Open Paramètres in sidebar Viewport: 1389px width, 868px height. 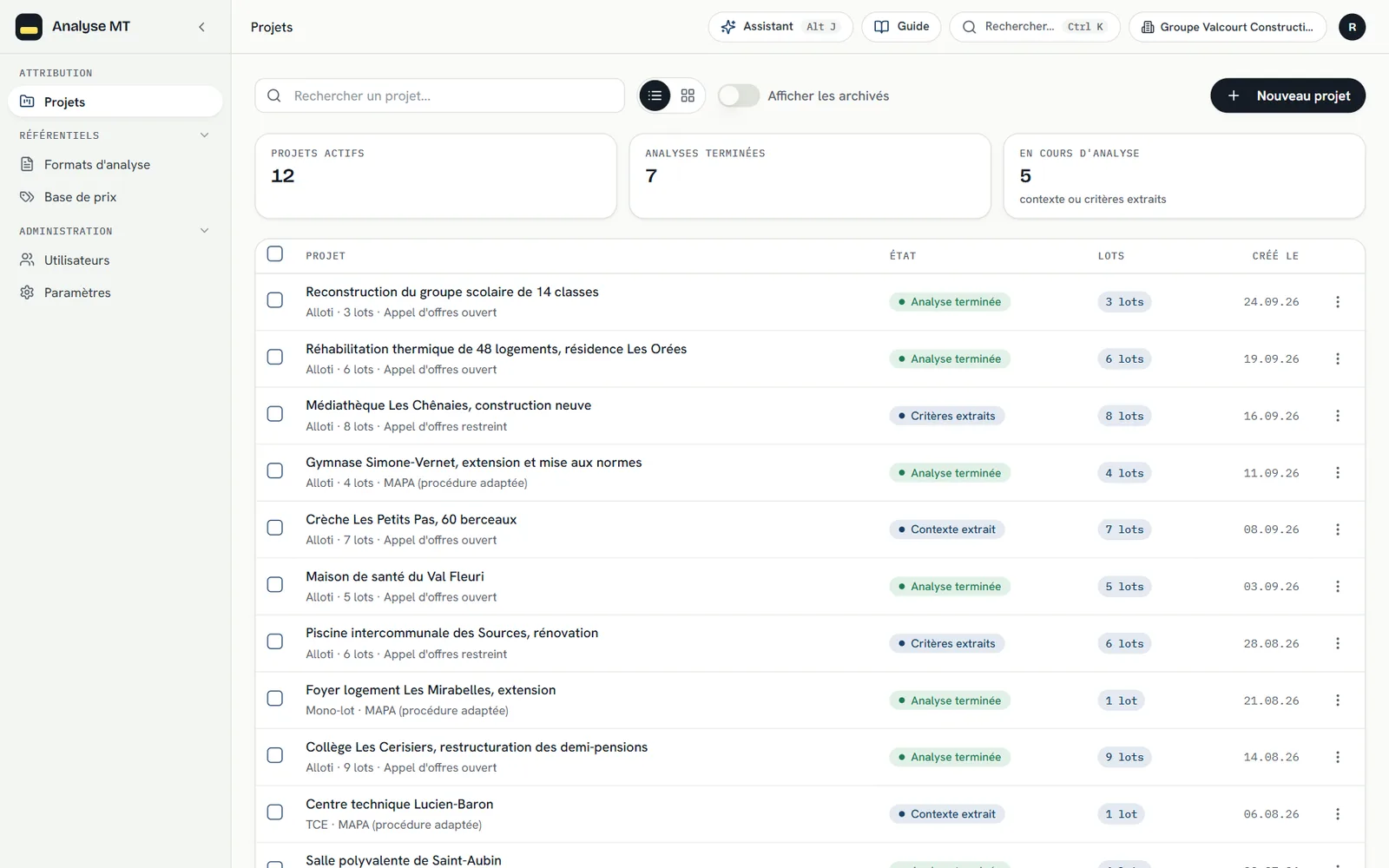click(115, 293)
